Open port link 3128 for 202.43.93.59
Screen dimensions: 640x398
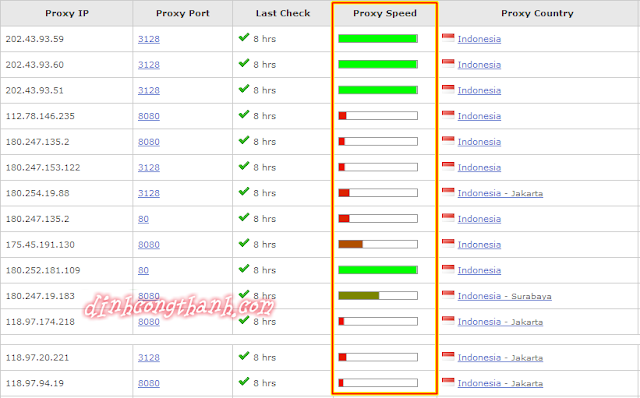pyautogui.click(x=149, y=39)
